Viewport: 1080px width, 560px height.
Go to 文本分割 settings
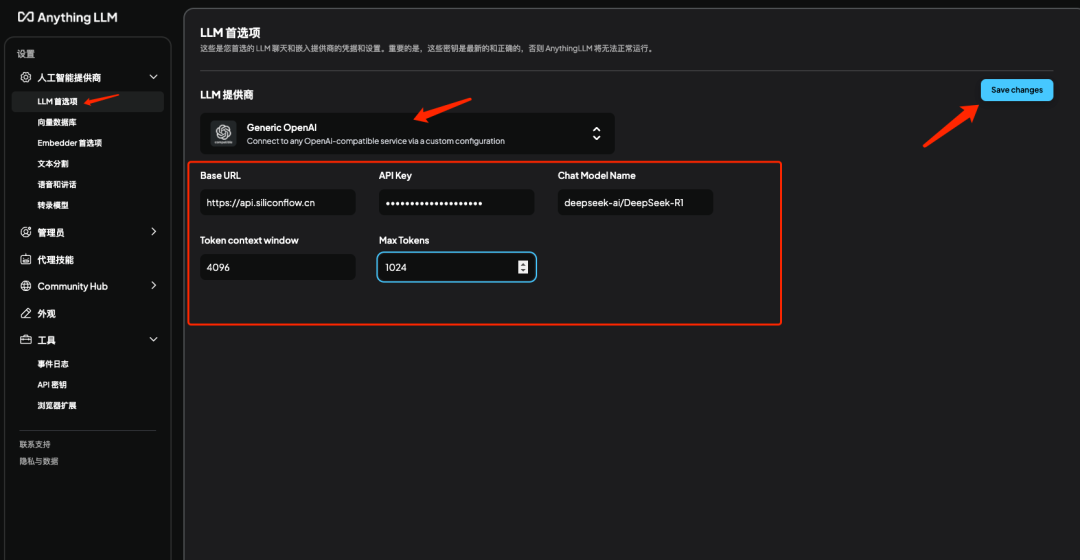[52, 163]
